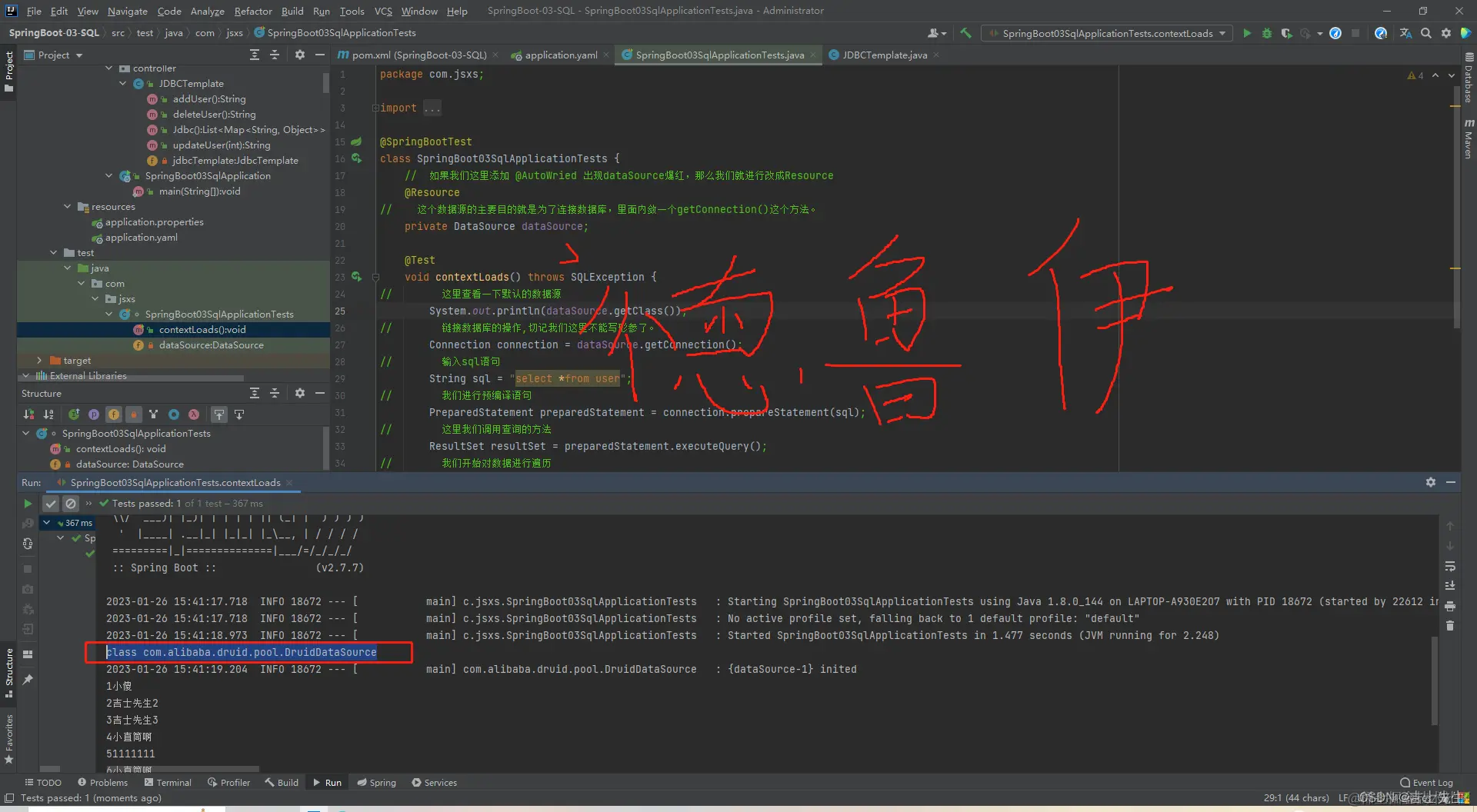Click the console vertical scrollbar
This screenshot has height=812, width=1477.
pyautogui.click(x=1435, y=681)
